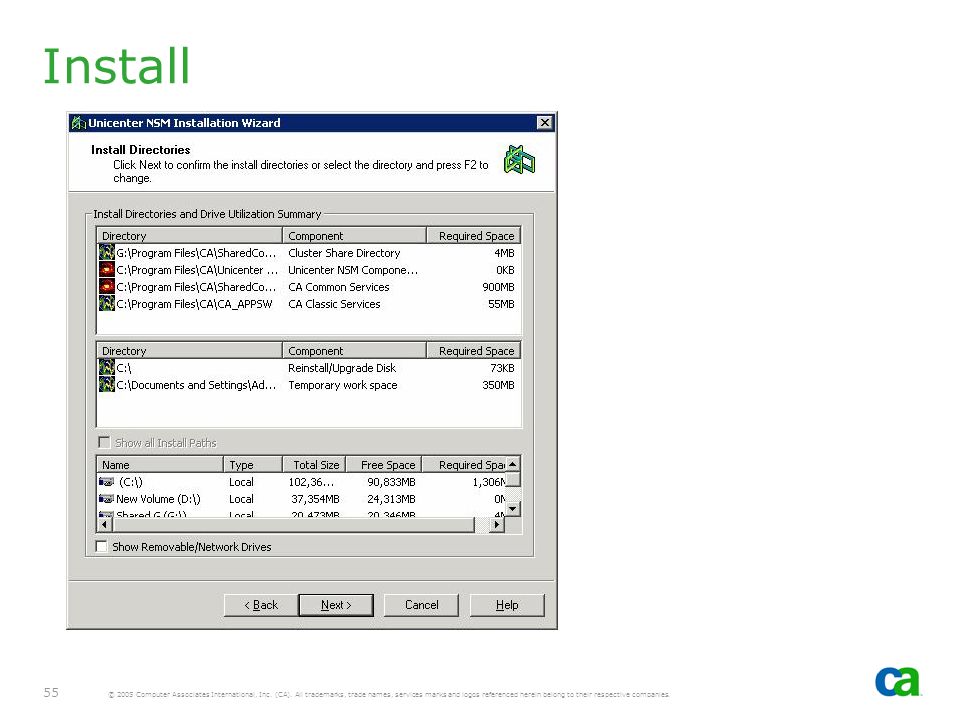Screen dimensions: 960x720
Task: Sort drives by Type column header
Action: pos(252,465)
